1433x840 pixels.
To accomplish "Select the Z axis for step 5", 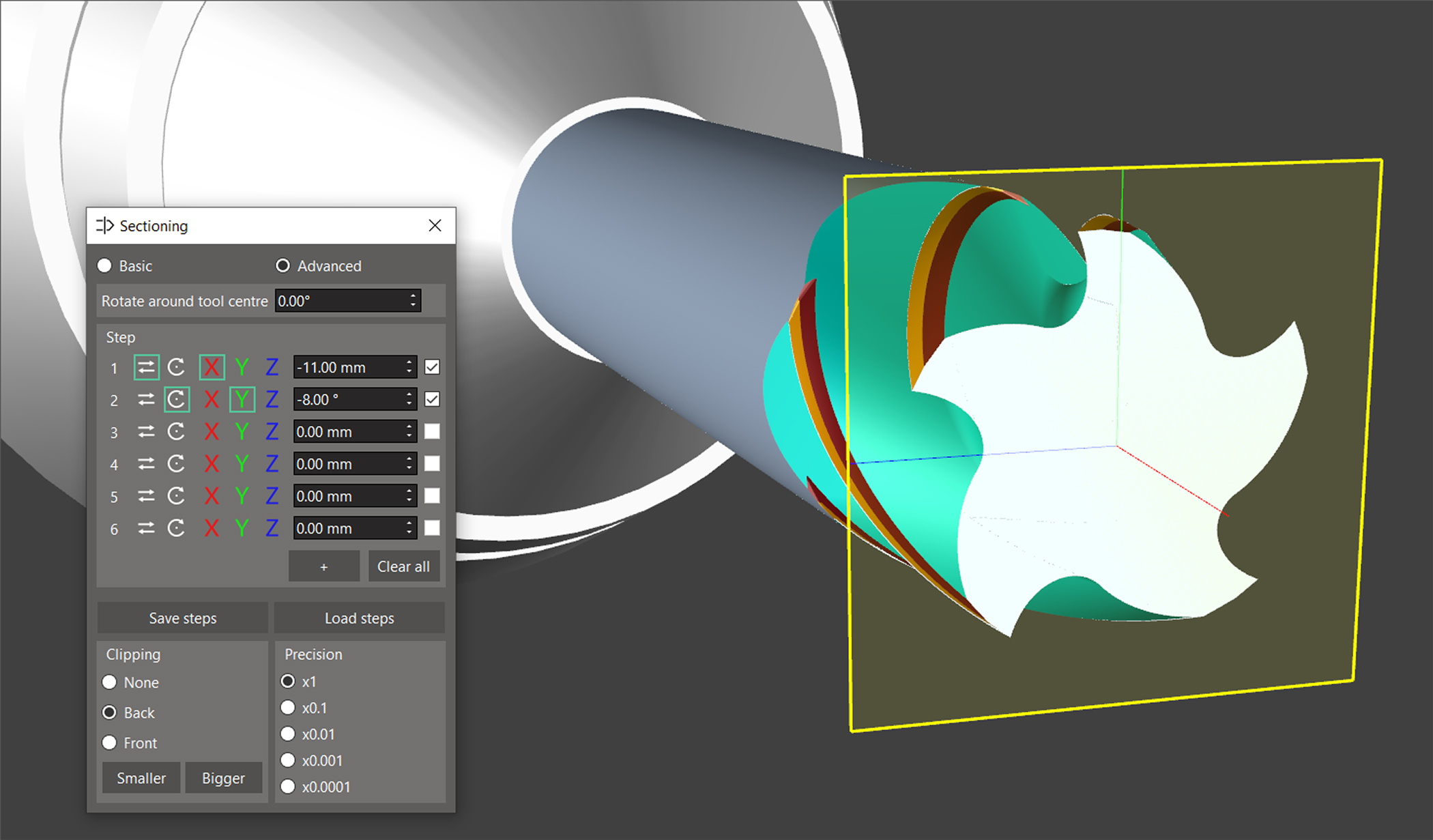I will point(272,496).
